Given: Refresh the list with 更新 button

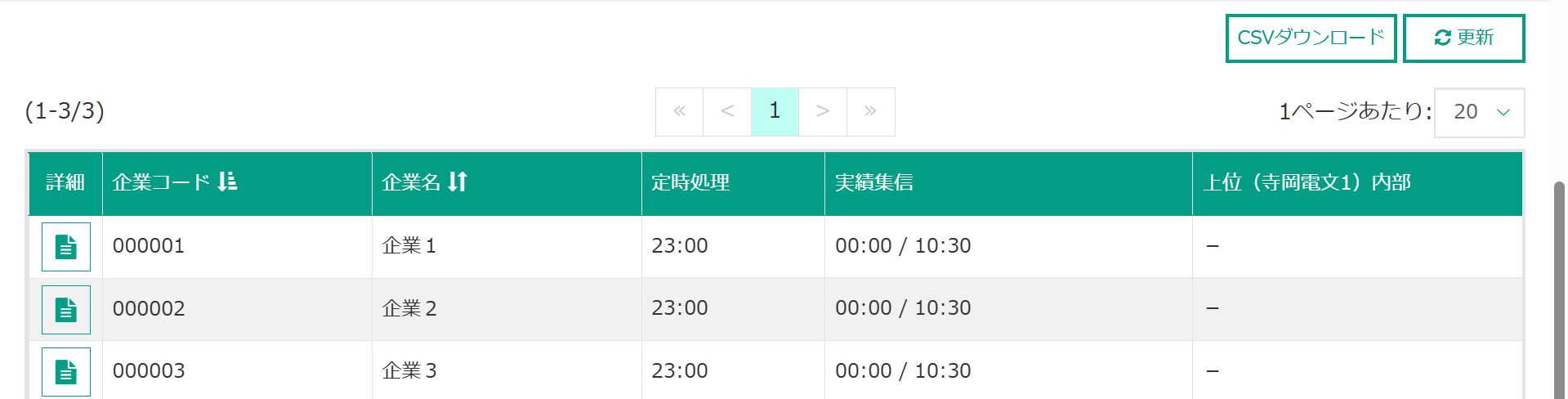Looking at the screenshot, I should pyautogui.click(x=1463, y=38).
